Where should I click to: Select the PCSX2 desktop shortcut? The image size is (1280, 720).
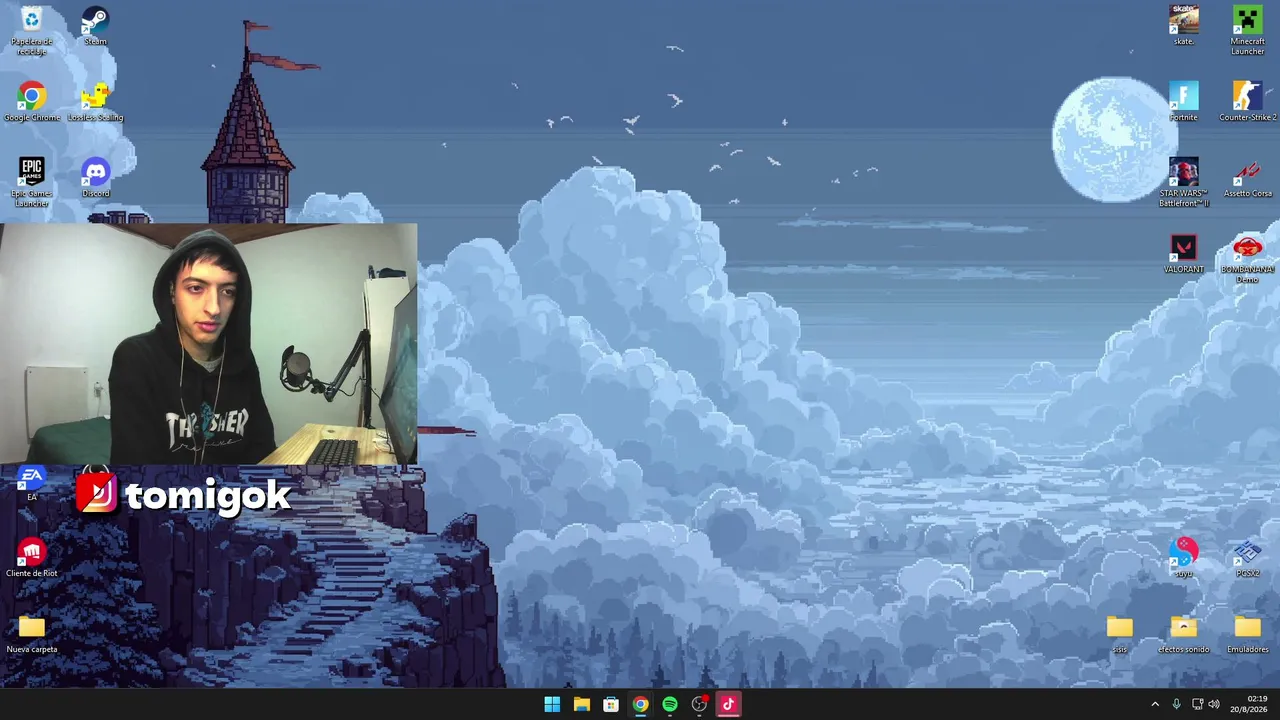click(1248, 558)
